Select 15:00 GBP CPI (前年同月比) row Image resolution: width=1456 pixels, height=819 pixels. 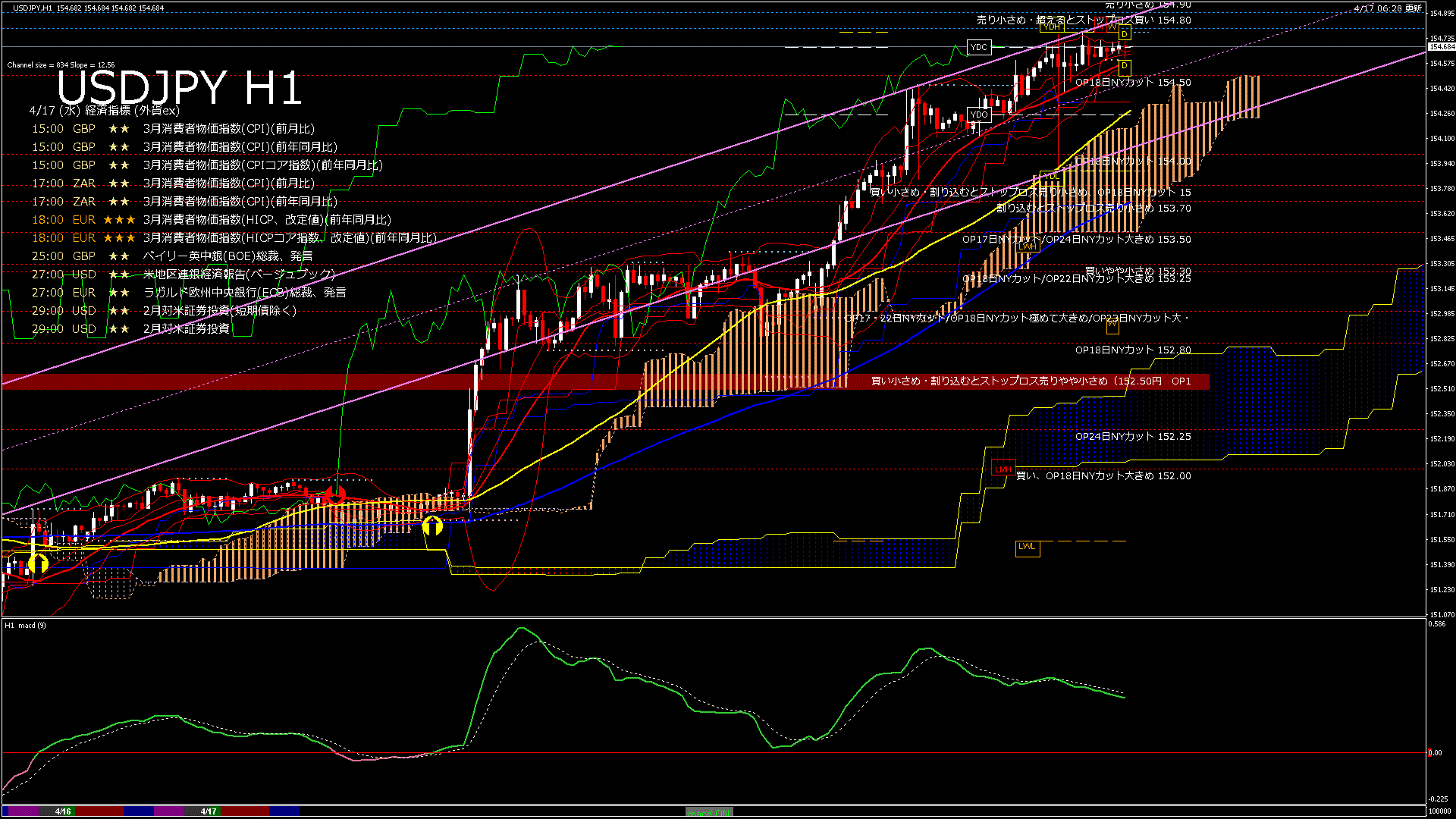pyautogui.click(x=184, y=147)
